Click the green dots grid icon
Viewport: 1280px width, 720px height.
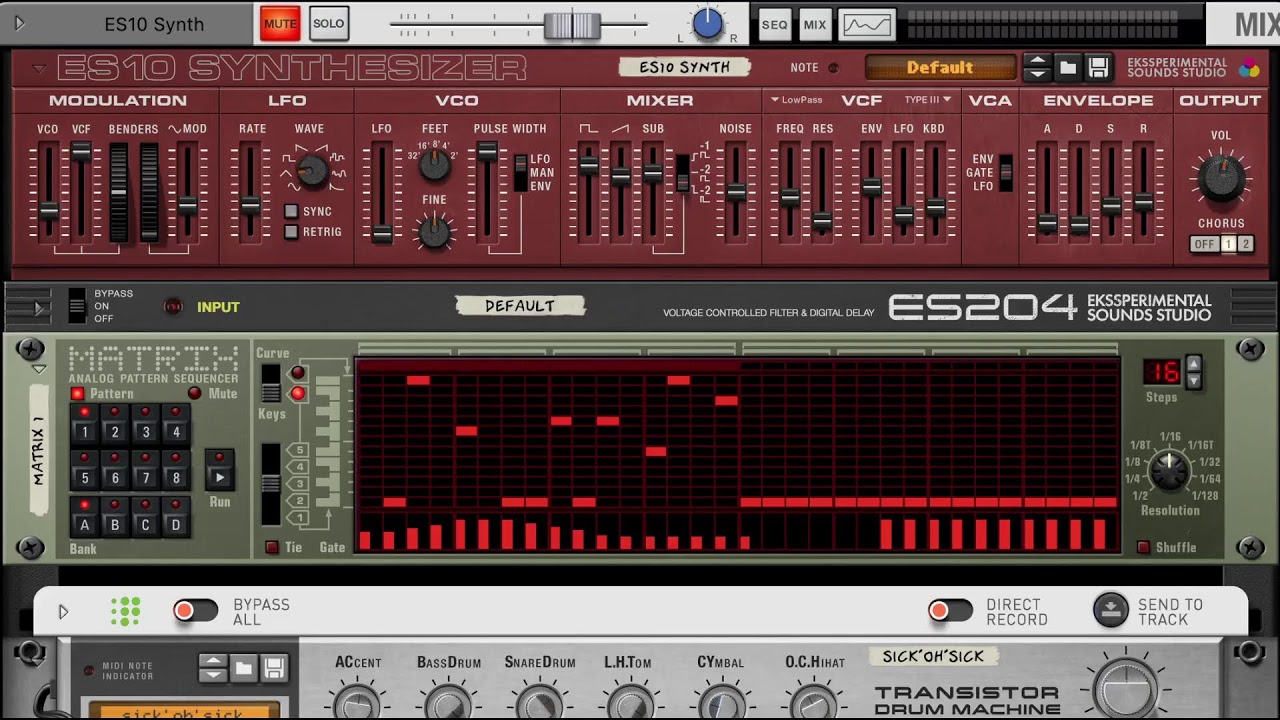(x=126, y=611)
